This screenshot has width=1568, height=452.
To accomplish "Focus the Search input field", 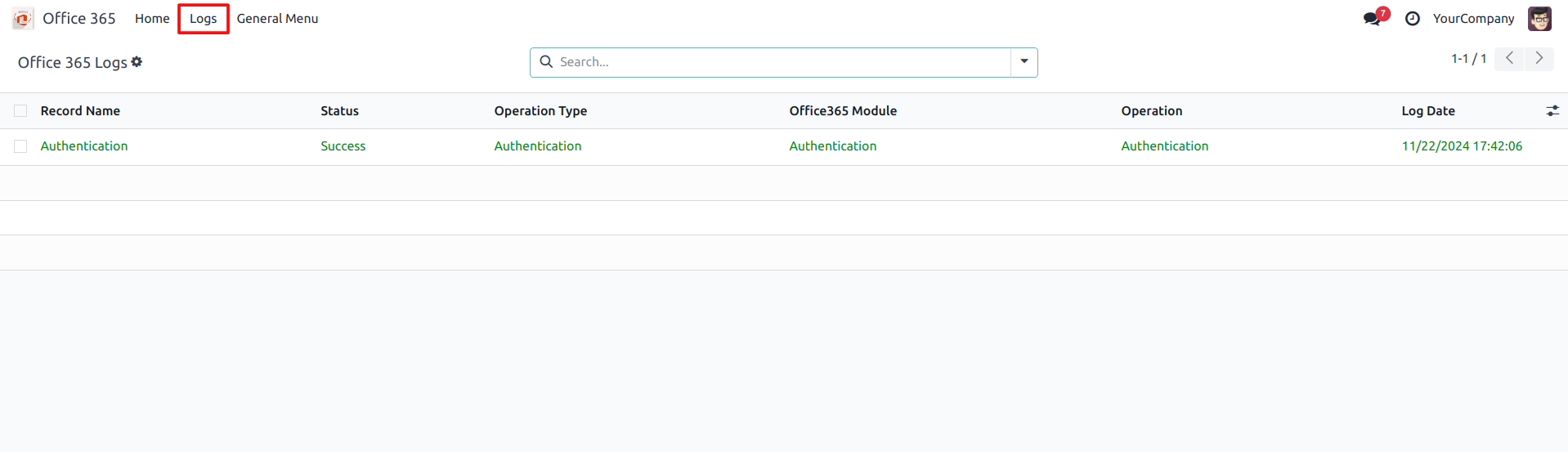I will tap(781, 62).
